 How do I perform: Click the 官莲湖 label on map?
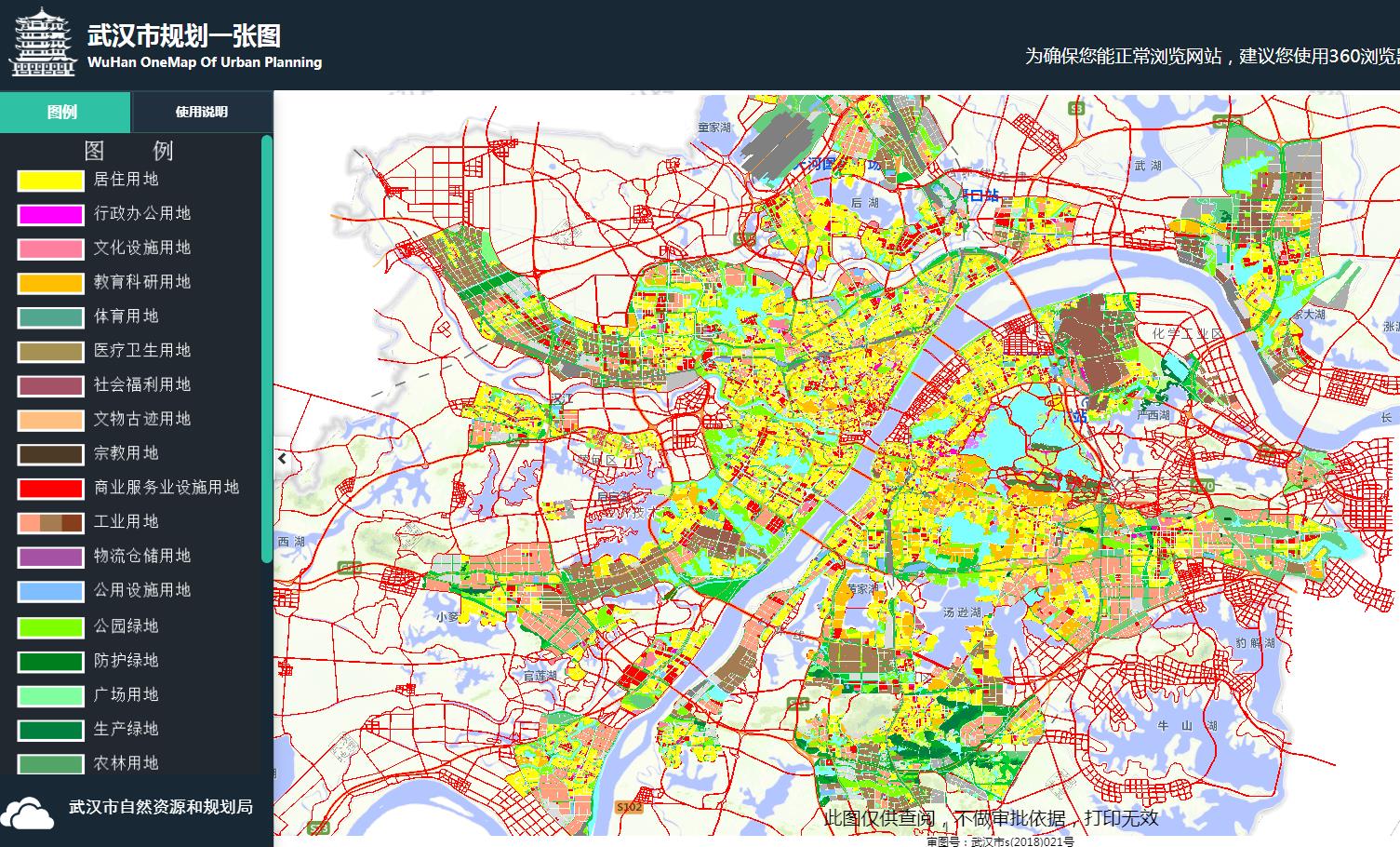[x=540, y=676]
